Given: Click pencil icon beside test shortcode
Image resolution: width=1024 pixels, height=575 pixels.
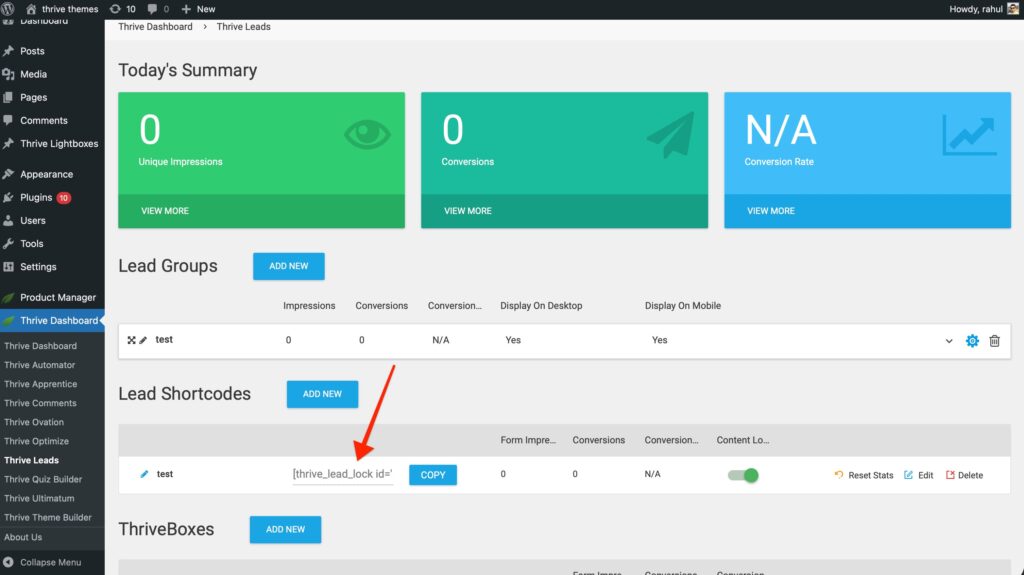Looking at the screenshot, I should click(144, 474).
